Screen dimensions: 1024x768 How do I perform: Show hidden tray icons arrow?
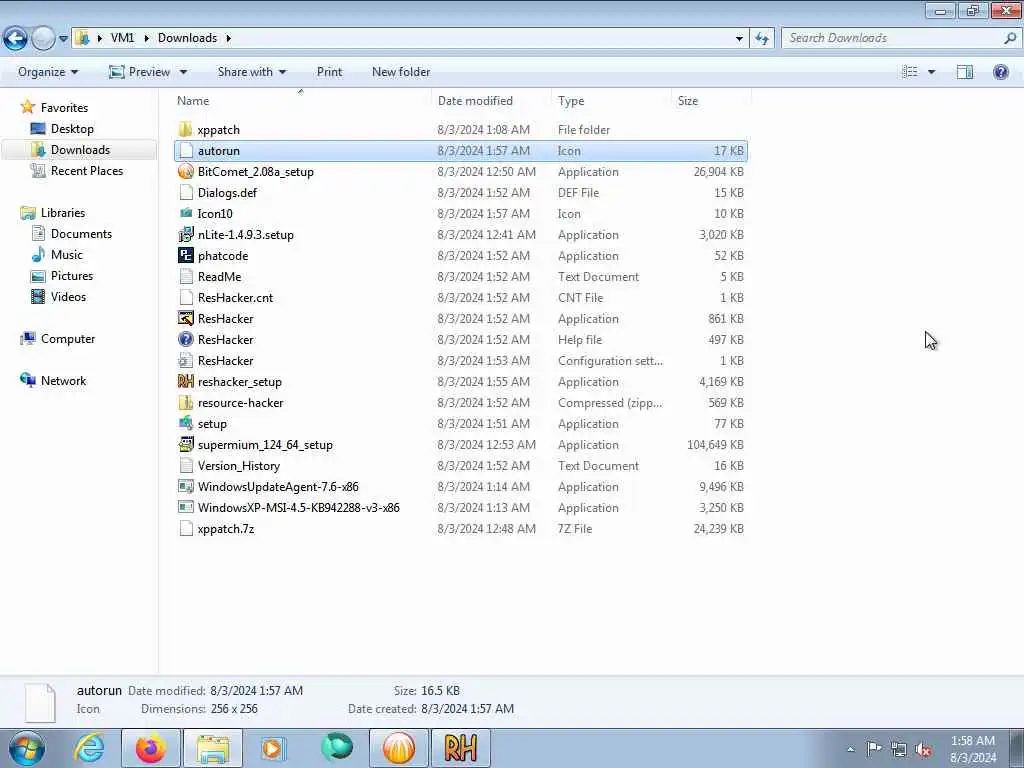coord(850,749)
